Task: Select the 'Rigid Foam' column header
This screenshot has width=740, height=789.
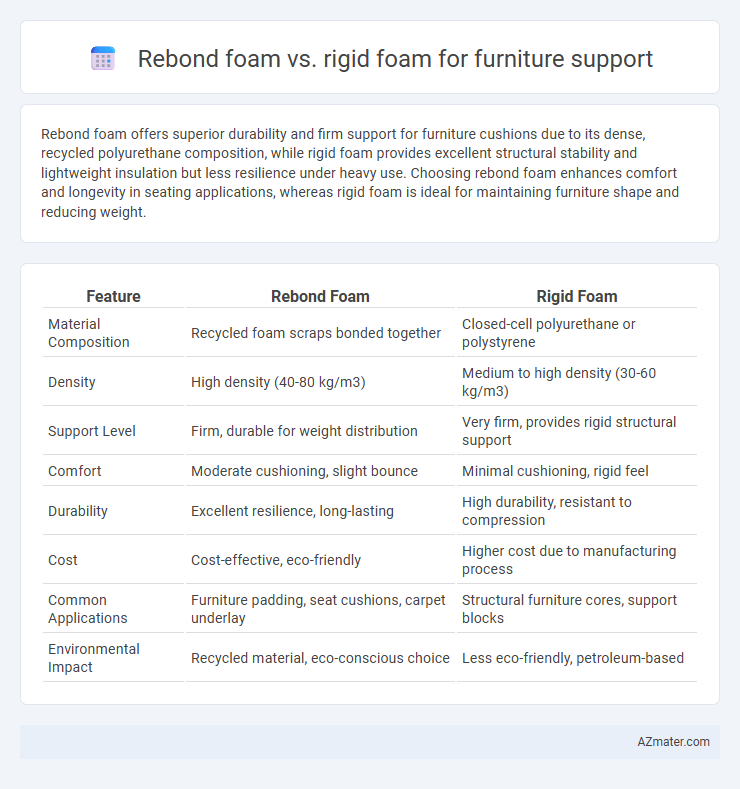Action: pos(577,296)
